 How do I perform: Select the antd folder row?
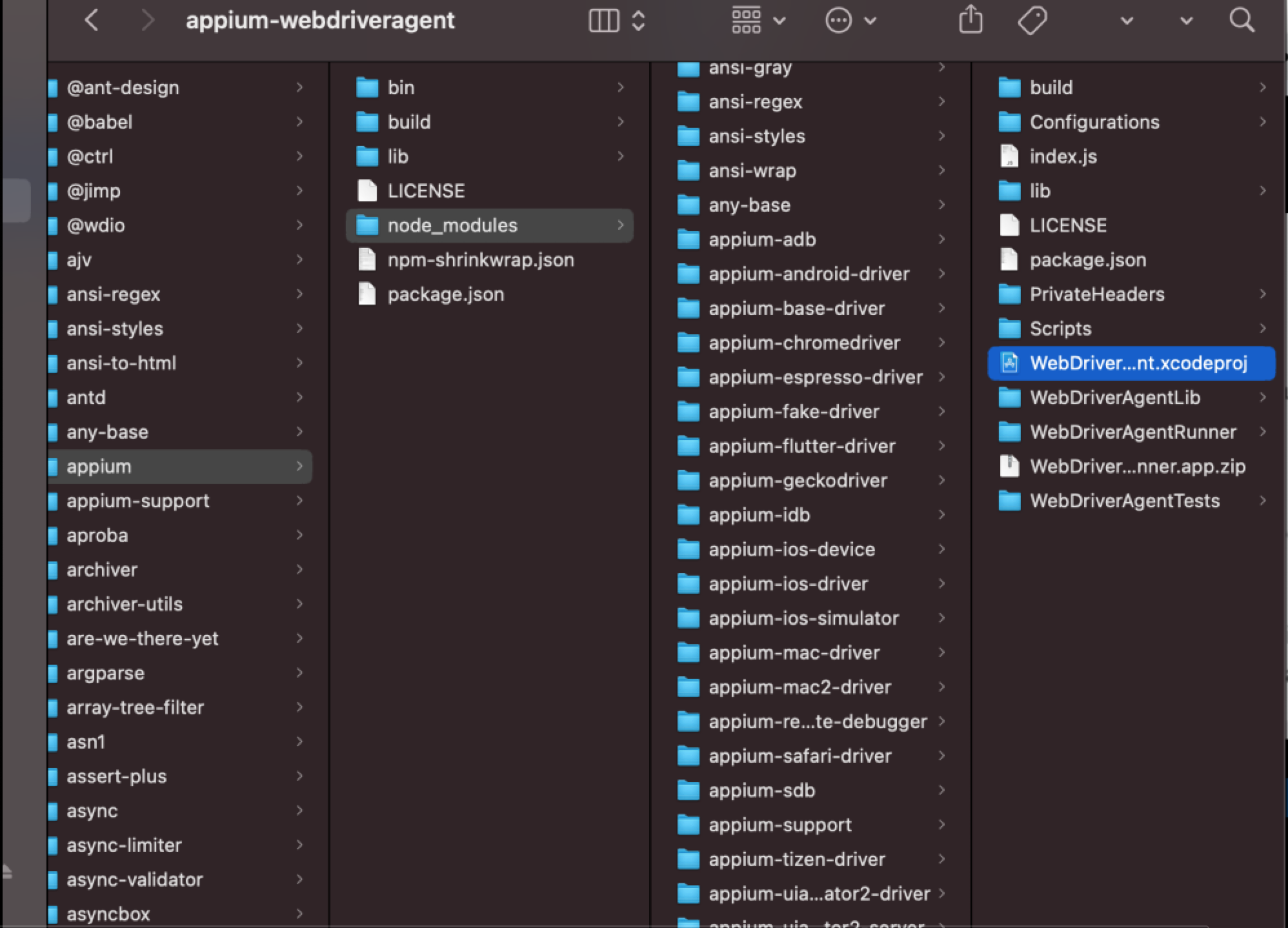pyautogui.click(x=180, y=398)
